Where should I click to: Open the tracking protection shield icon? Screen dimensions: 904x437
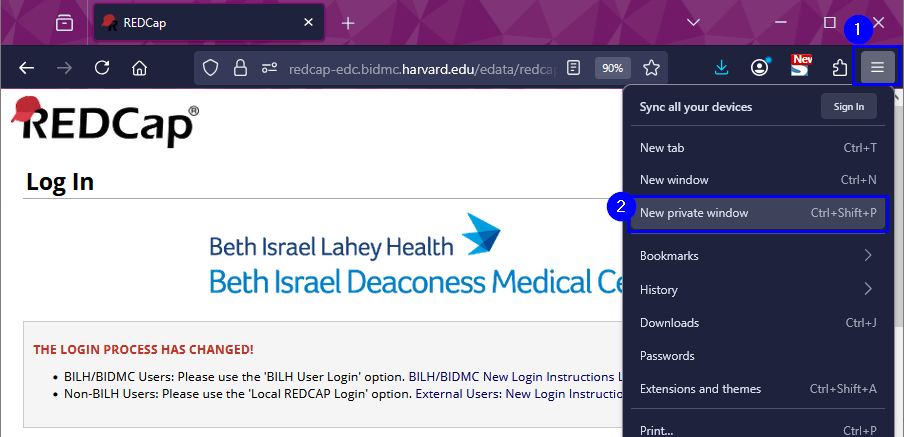(210, 68)
